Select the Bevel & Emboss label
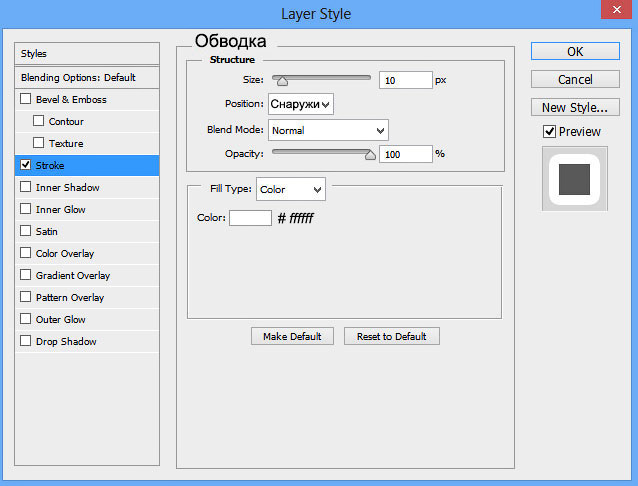The image size is (638, 486). [71, 100]
